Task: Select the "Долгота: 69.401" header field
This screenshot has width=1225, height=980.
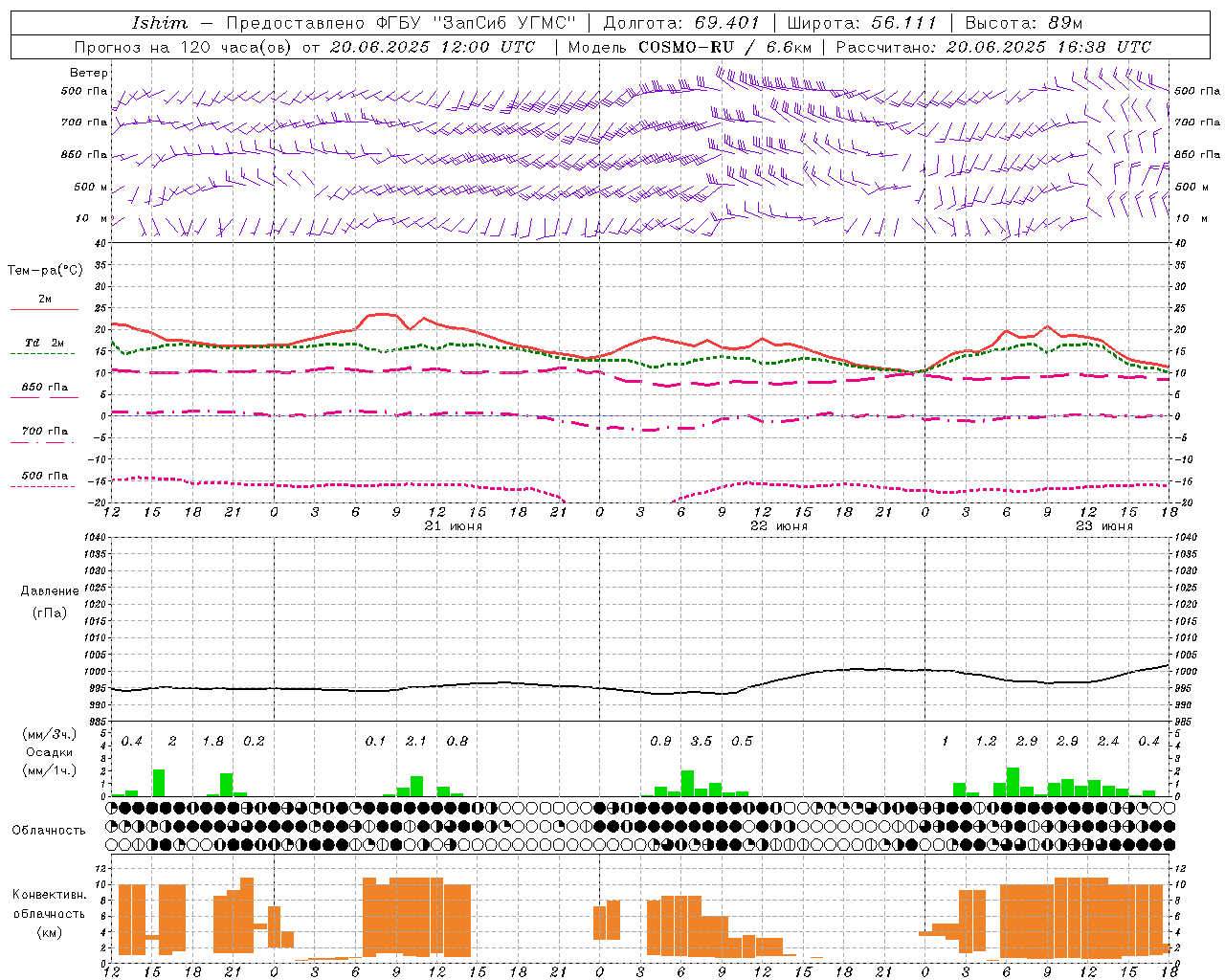Action: click(681, 23)
